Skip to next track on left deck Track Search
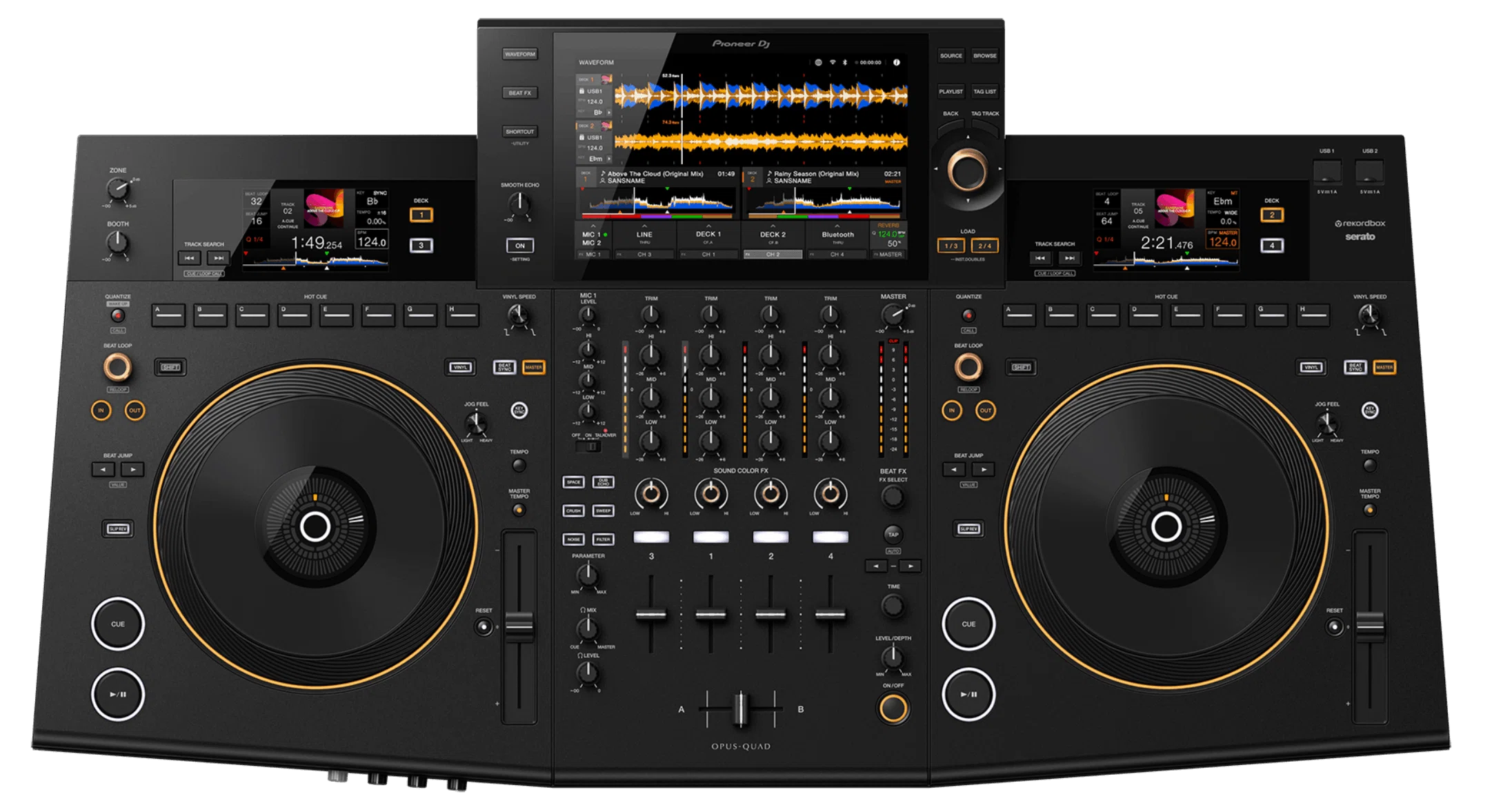Screen dimensions: 1512x801 click(x=219, y=258)
